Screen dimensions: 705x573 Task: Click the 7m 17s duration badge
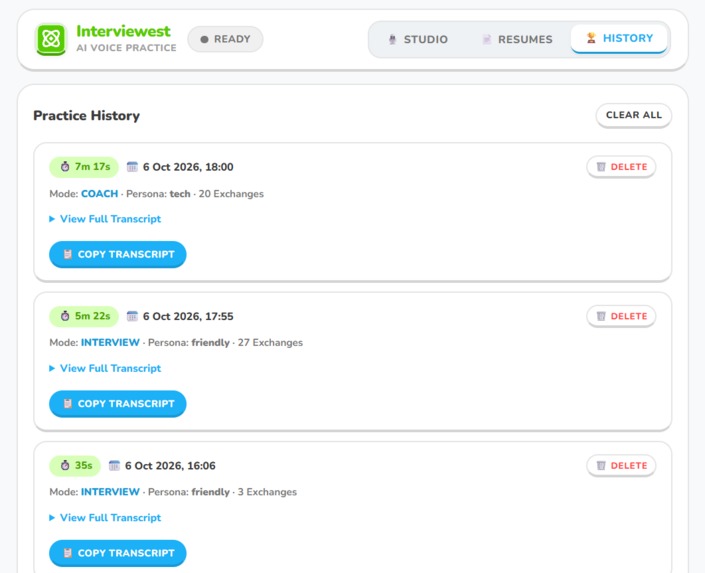tap(84, 167)
